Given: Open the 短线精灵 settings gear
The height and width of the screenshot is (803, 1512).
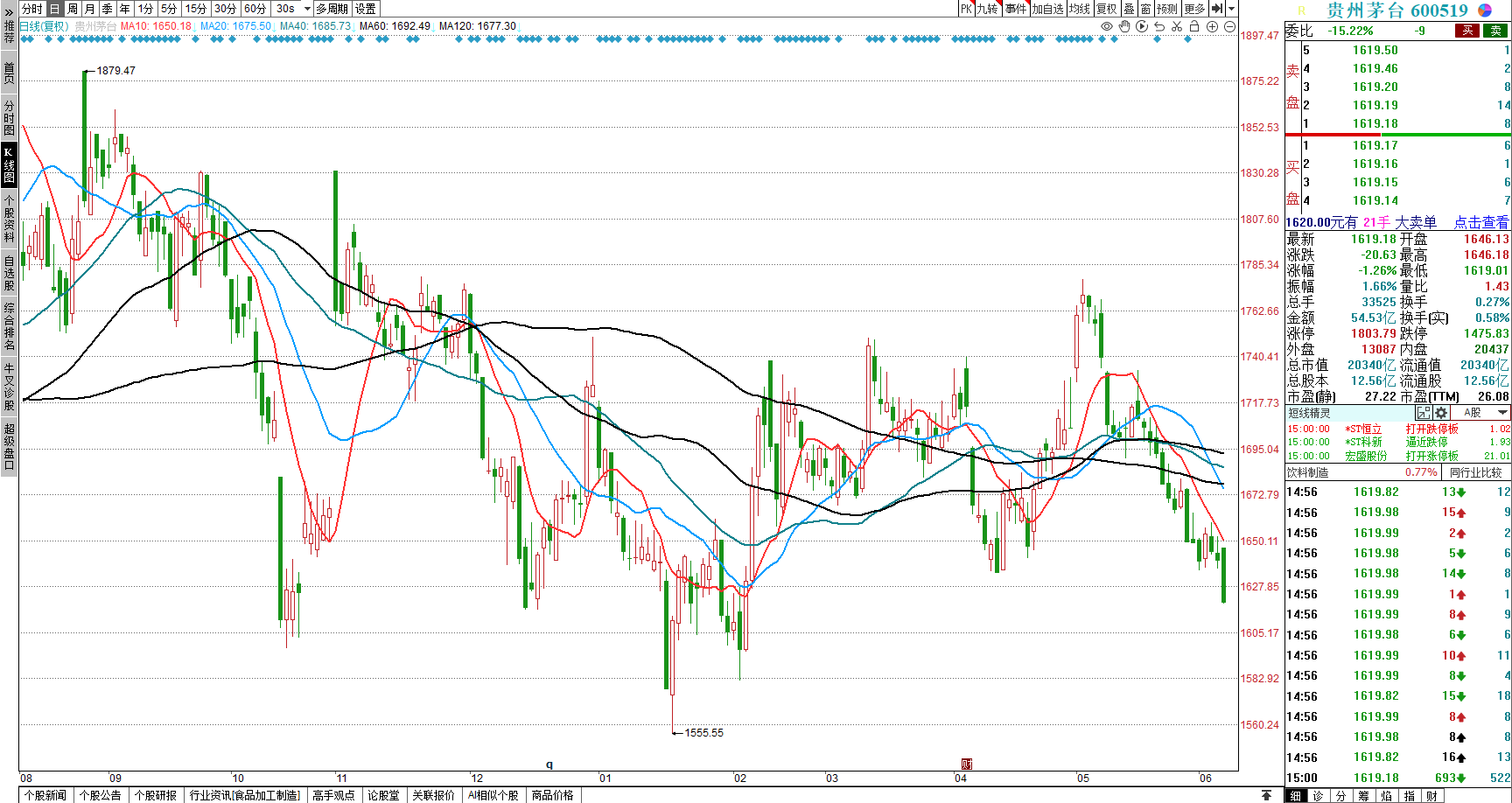Looking at the screenshot, I should coord(1441,413).
